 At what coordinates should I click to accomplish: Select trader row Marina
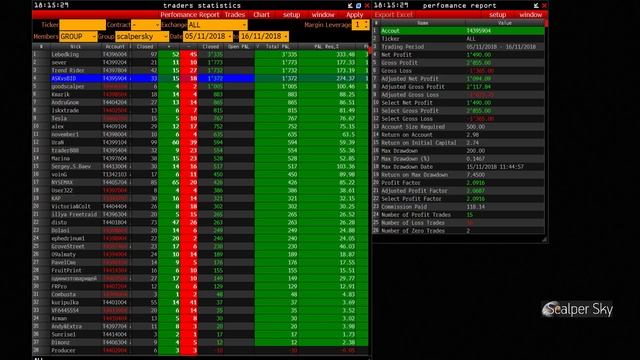click(200, 158)
